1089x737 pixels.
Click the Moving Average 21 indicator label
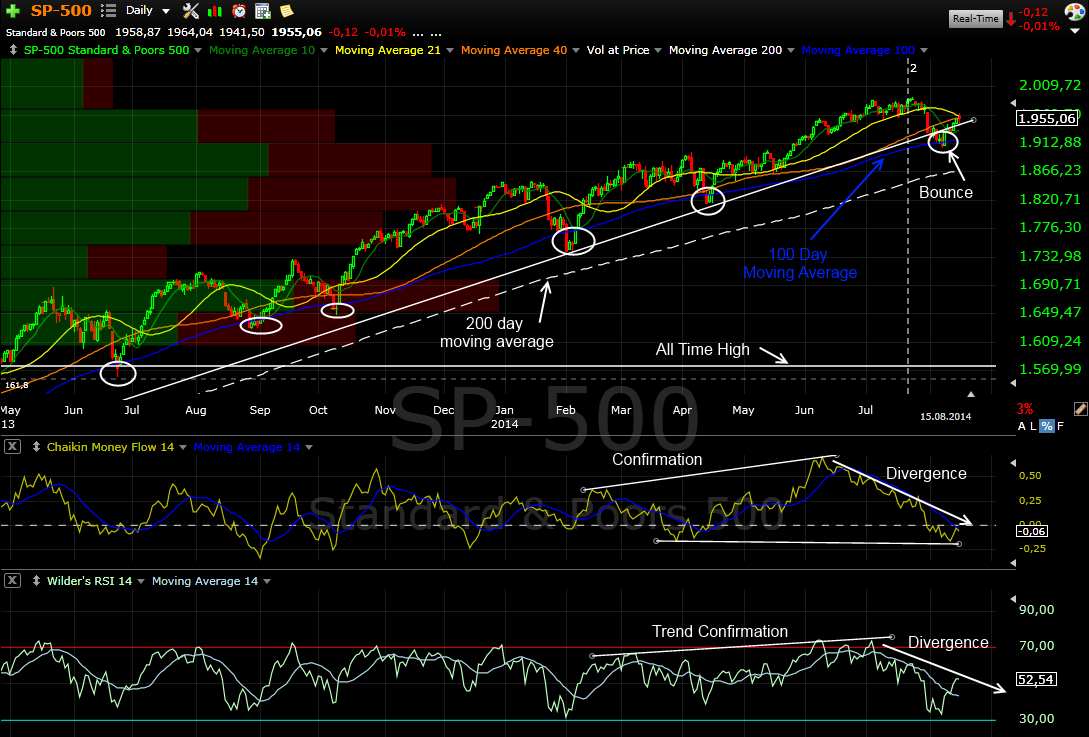click(x=388, y=50)
